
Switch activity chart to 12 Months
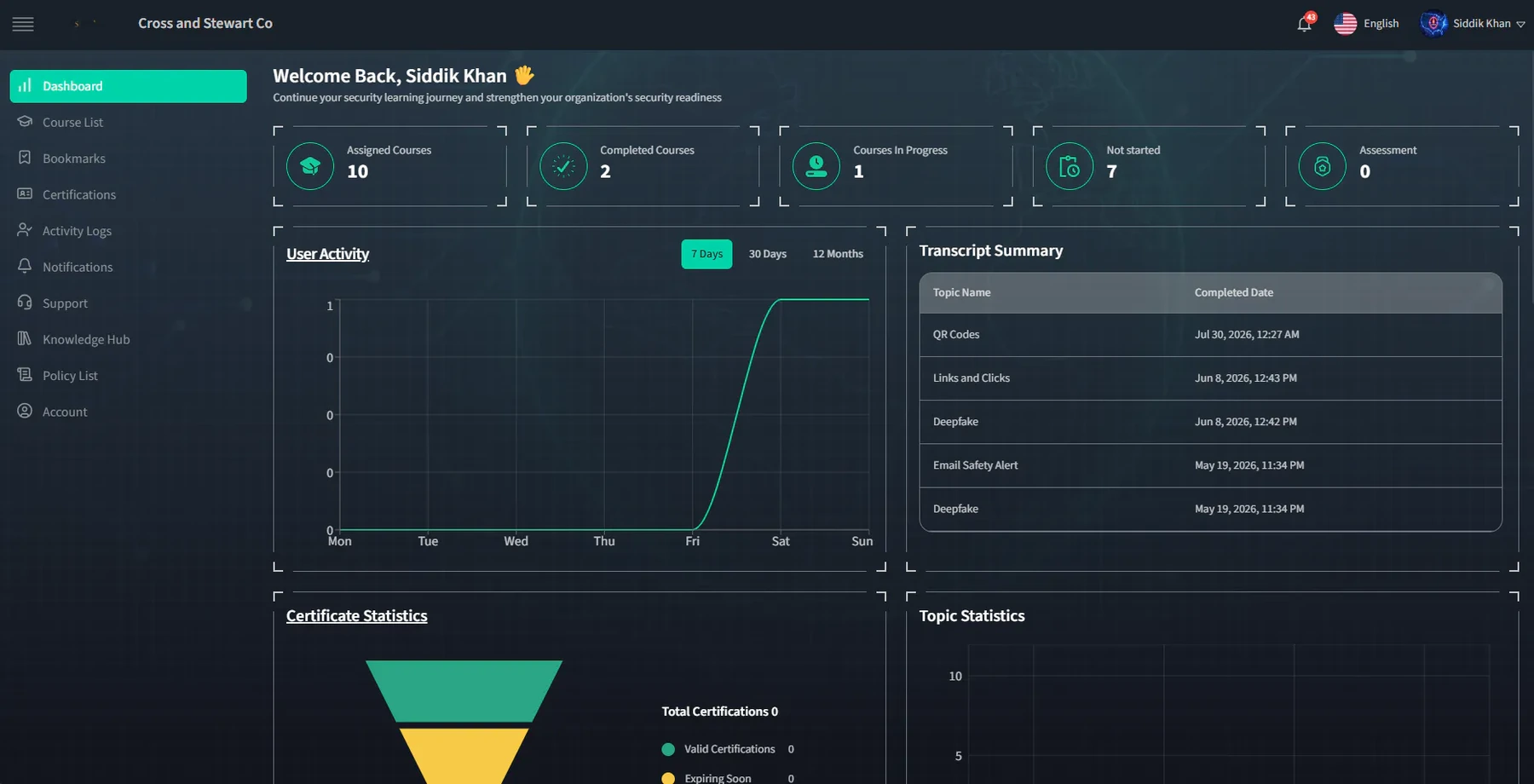click(838, 254)
